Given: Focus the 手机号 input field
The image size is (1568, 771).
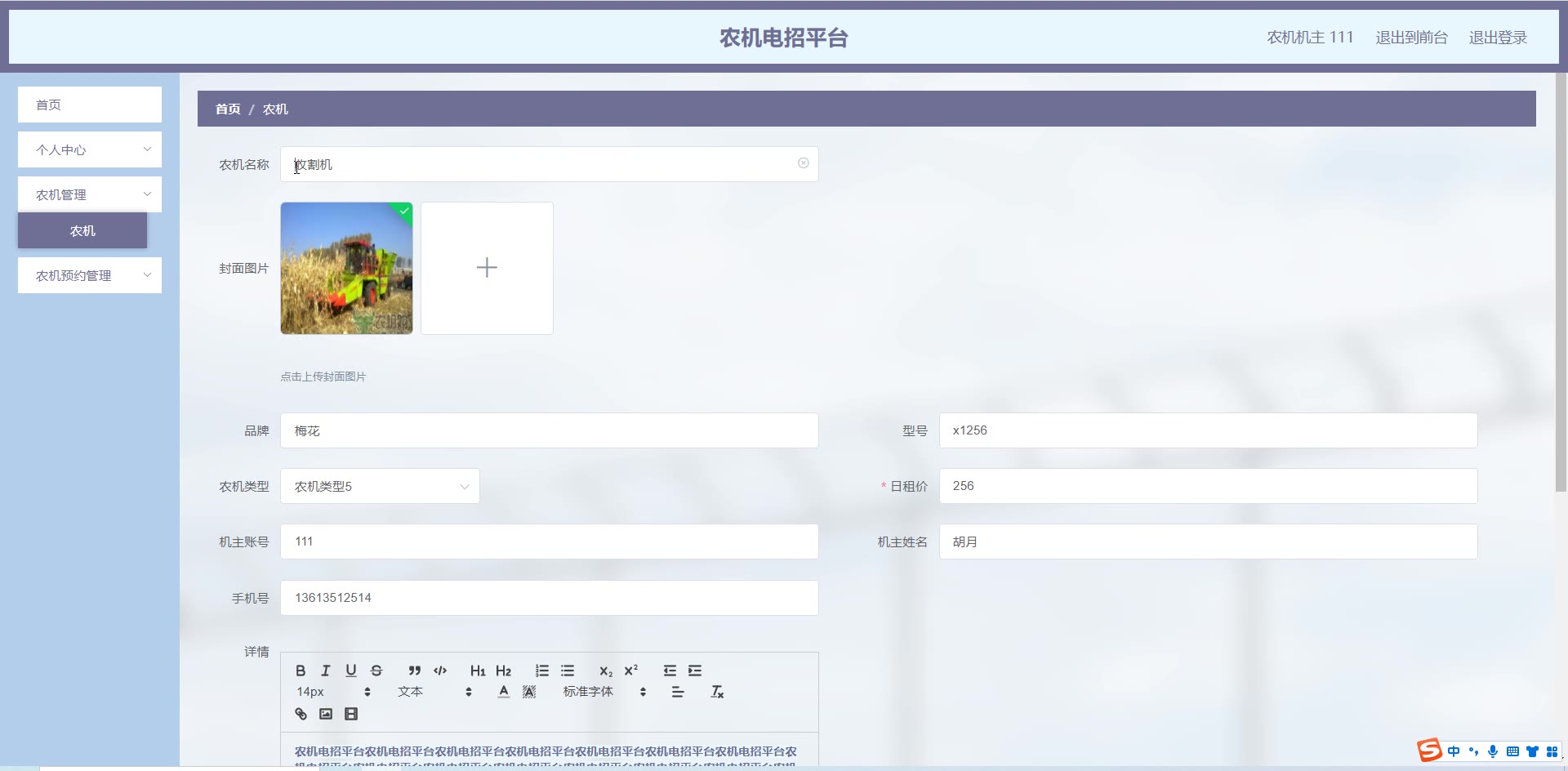Looking at the screenshot, I should pos(549,598).
